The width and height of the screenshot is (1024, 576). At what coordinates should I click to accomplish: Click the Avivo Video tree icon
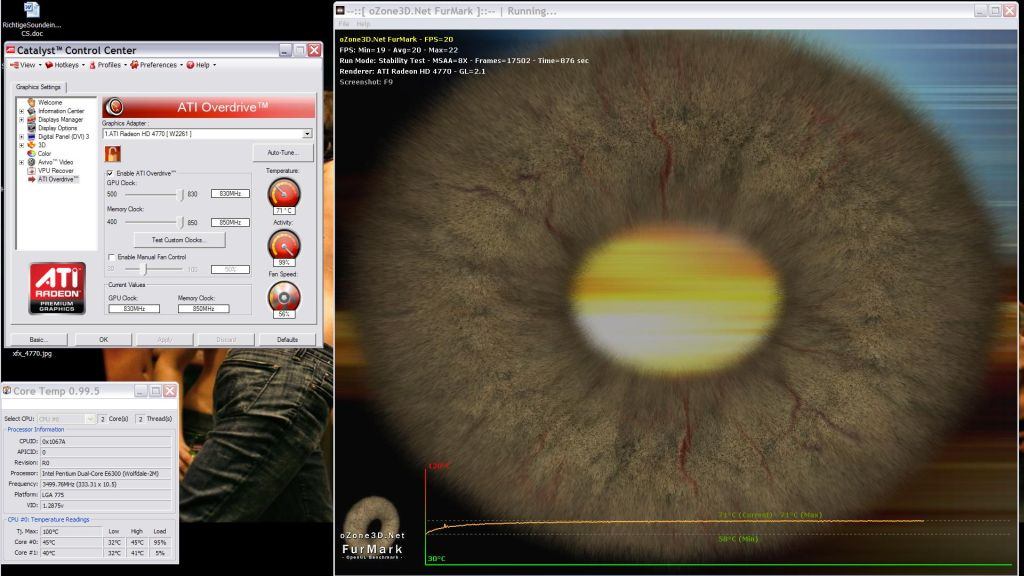(x=31, y=162)
